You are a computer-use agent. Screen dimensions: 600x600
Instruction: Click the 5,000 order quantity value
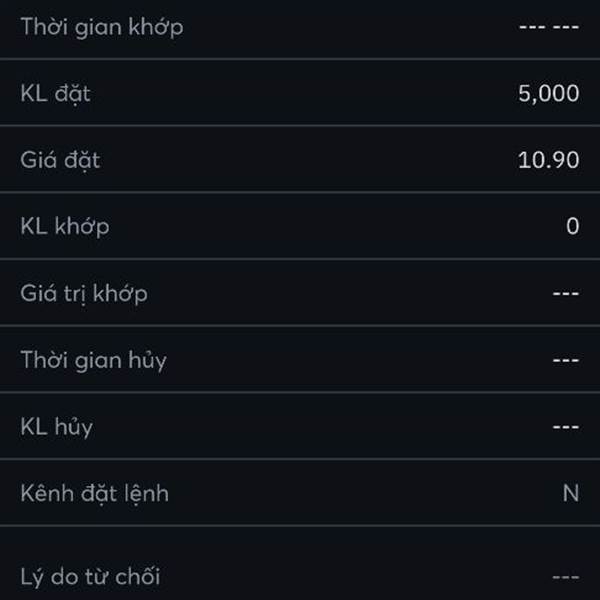point(548,93)
